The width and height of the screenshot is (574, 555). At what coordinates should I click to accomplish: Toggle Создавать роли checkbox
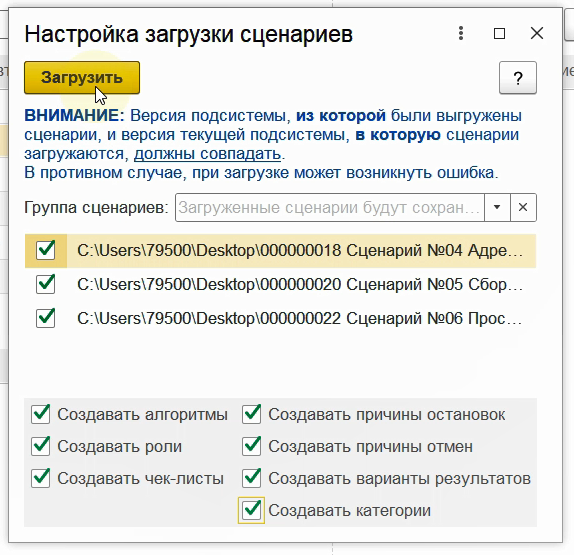point(41,446)
